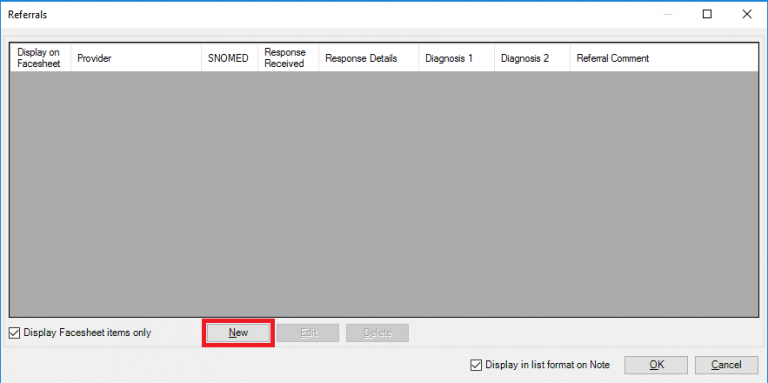Sort by the Diagnosis 2 column

(x=532, y=58)
